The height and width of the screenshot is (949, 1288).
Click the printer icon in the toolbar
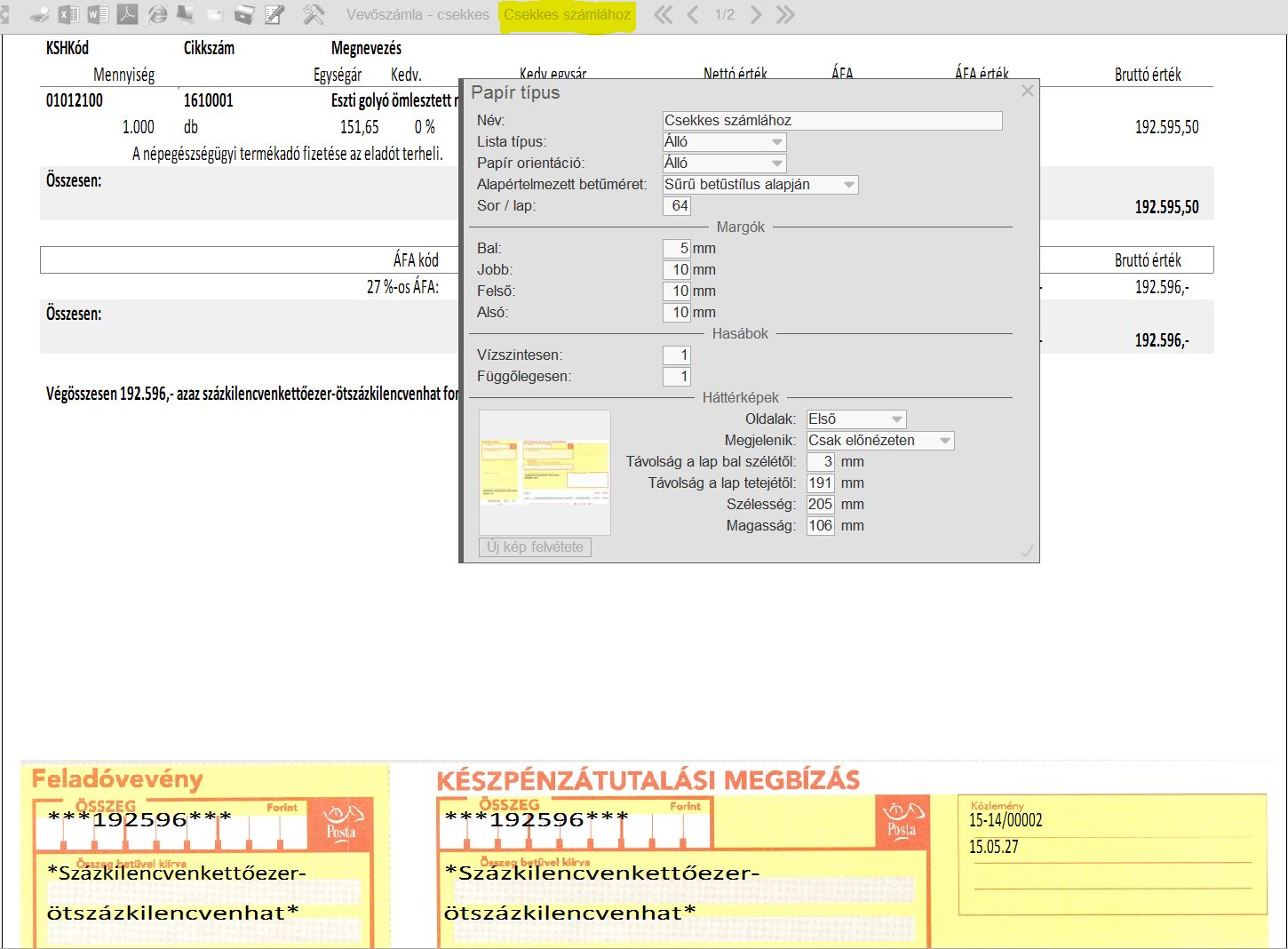[x=39, y=15]
